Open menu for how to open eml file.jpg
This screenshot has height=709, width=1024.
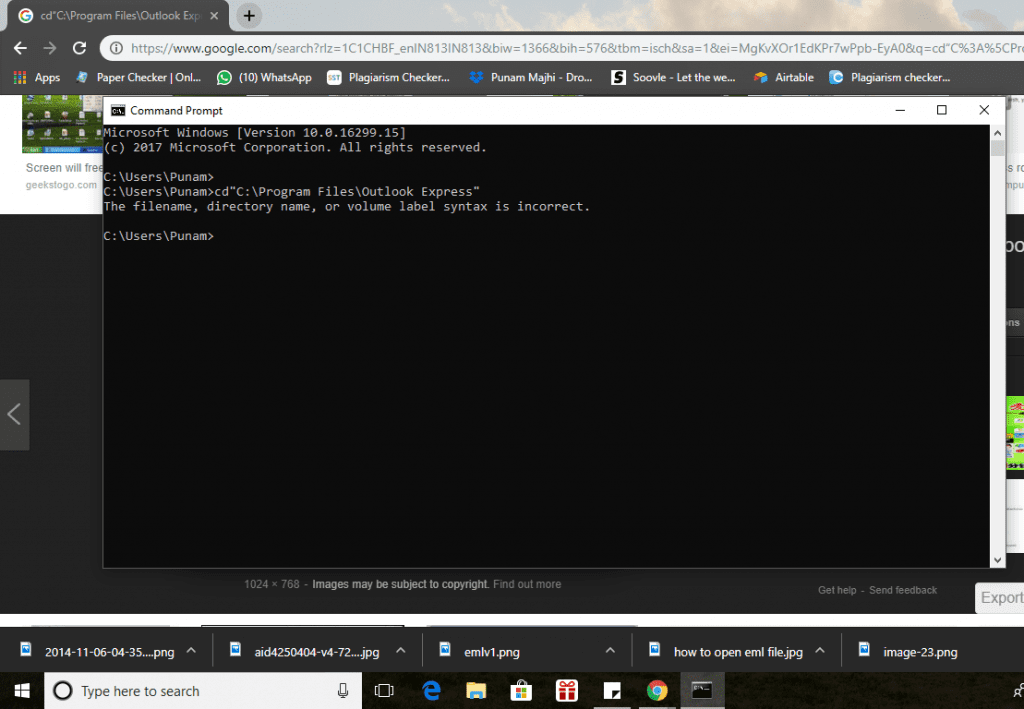point(819,651)
